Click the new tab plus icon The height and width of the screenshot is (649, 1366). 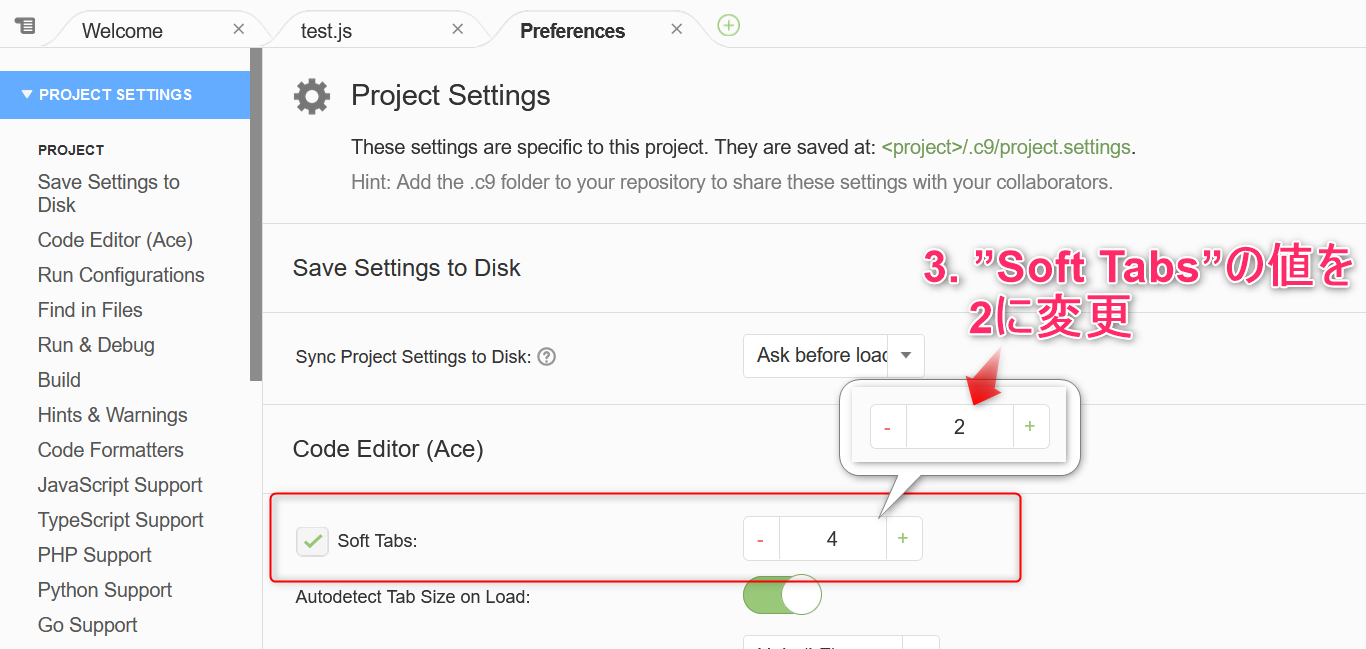click(x=729, y=26)
